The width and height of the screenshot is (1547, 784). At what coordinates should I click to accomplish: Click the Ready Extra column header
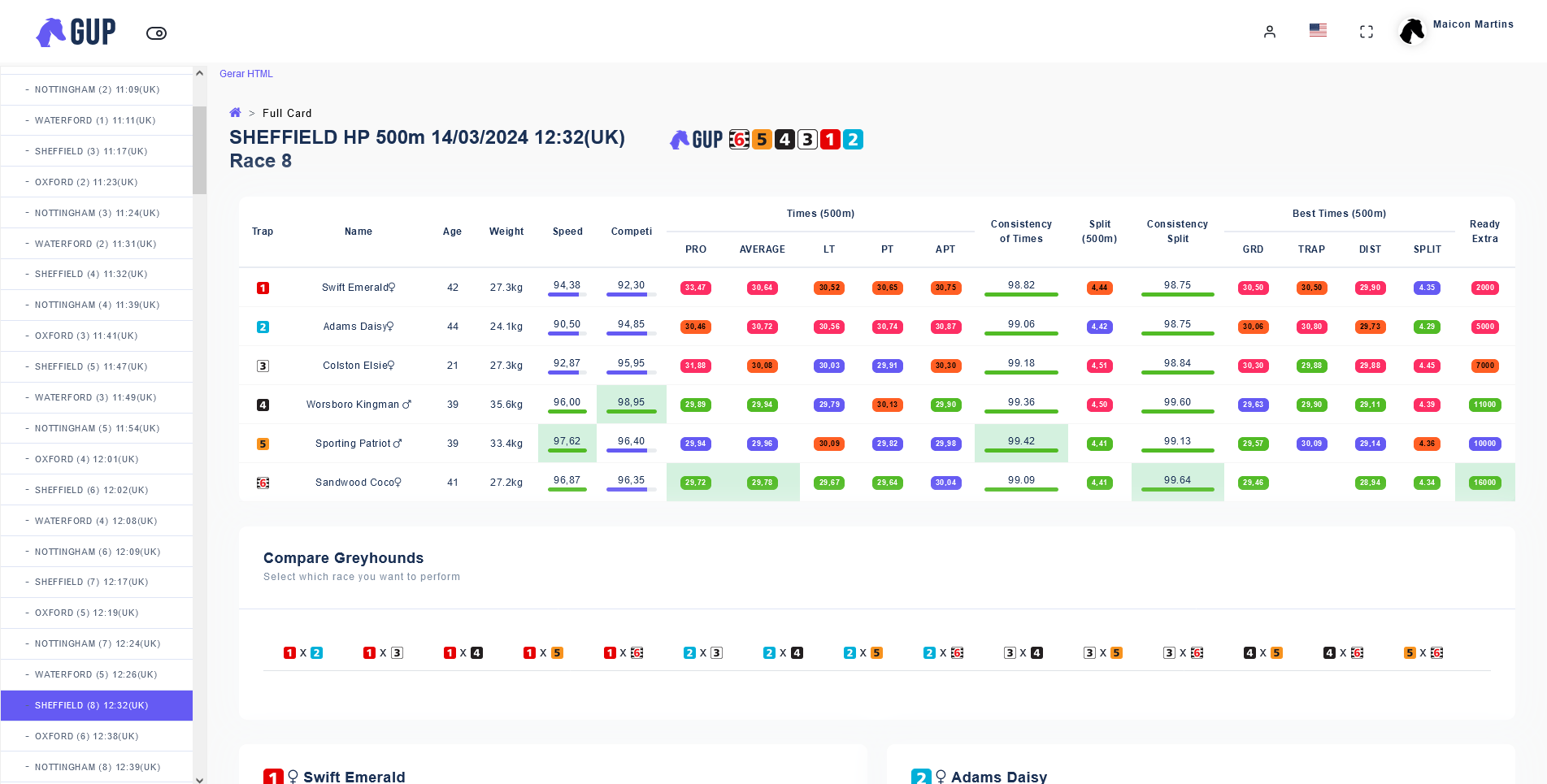click(1484, 232)
